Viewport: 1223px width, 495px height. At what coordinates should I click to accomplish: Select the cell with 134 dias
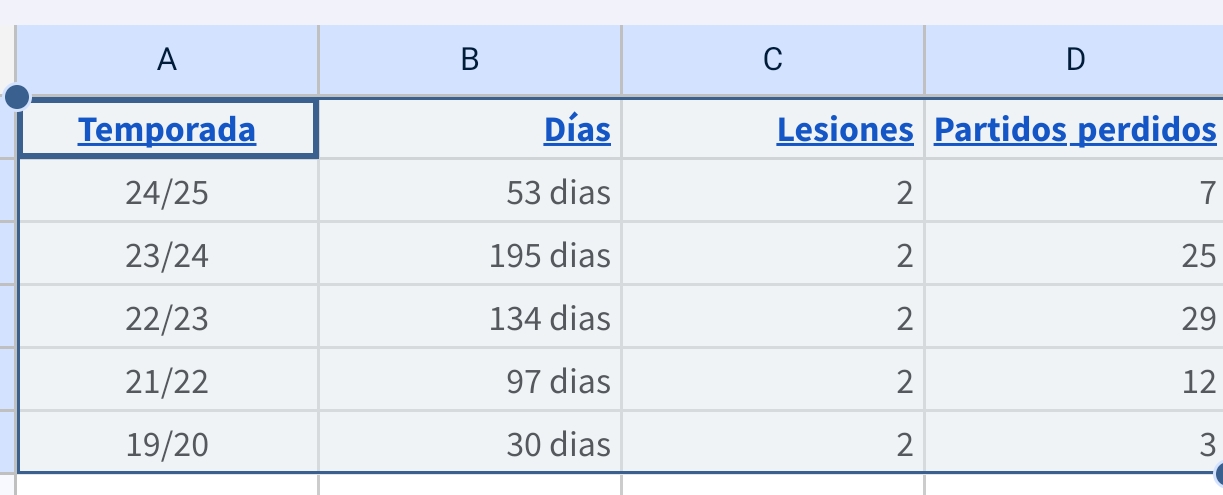[x=470, y=318]
